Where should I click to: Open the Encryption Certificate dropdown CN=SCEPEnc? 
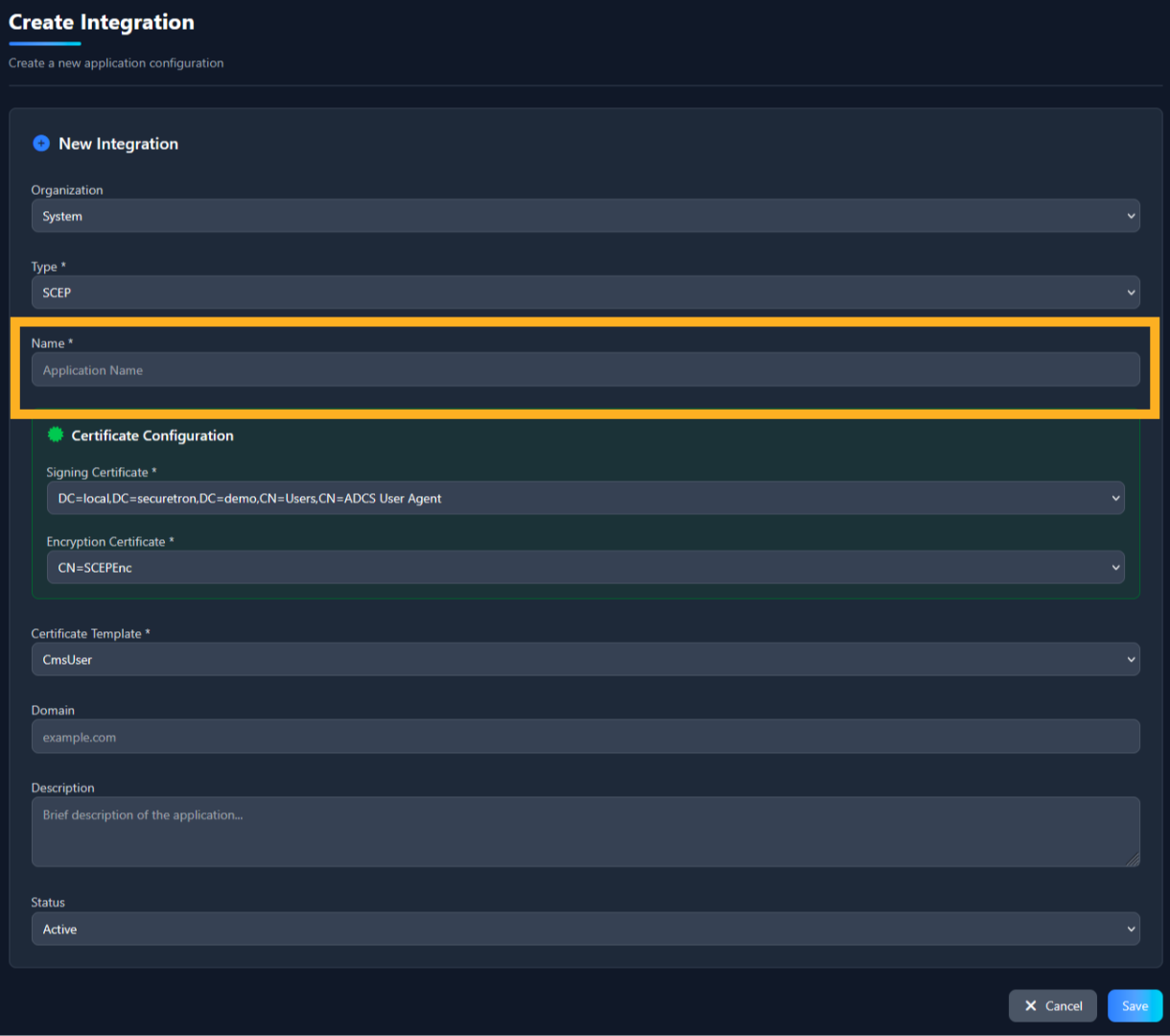point(585,567)
